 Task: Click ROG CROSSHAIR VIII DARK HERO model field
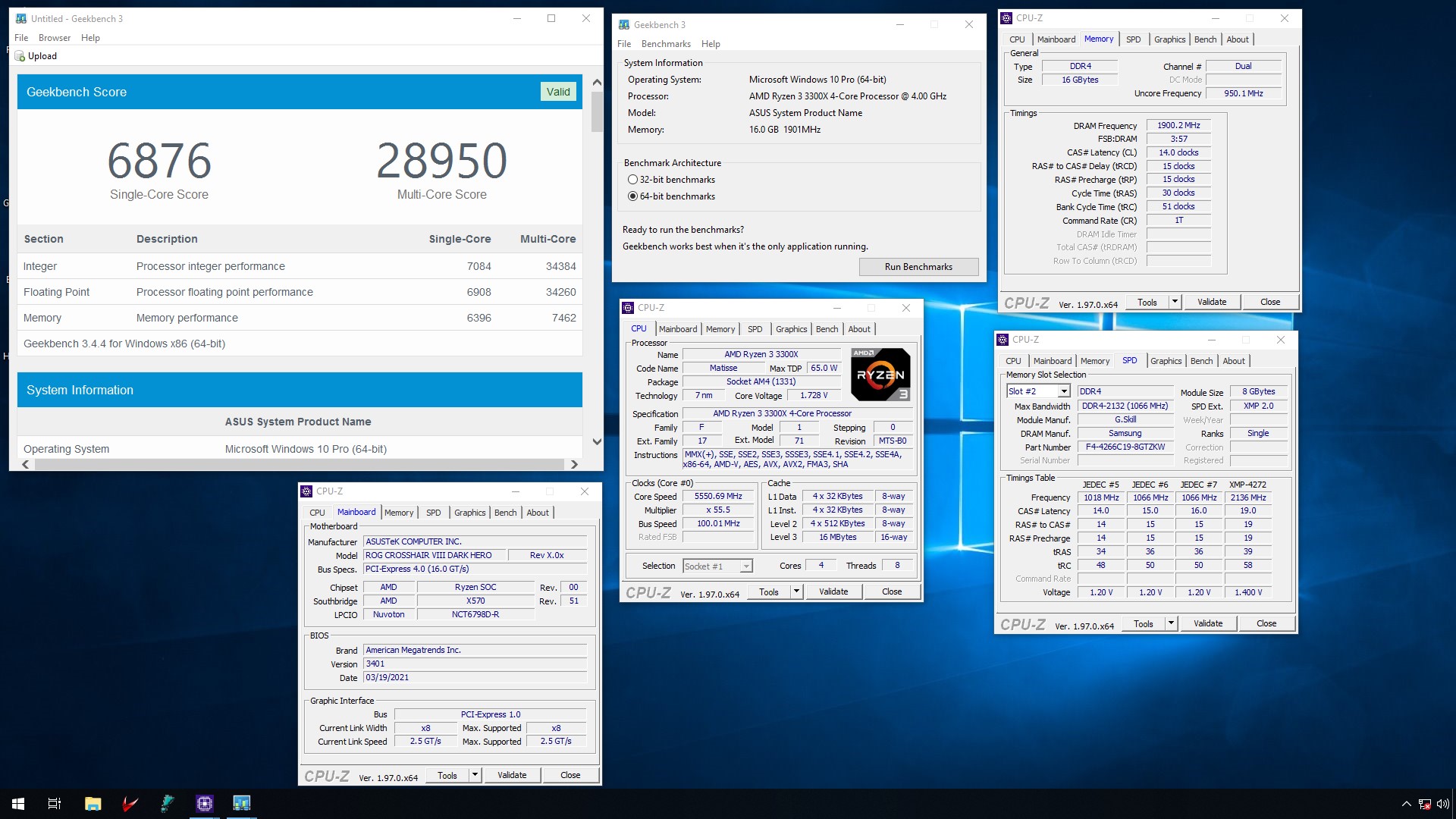tap(435, 556)
